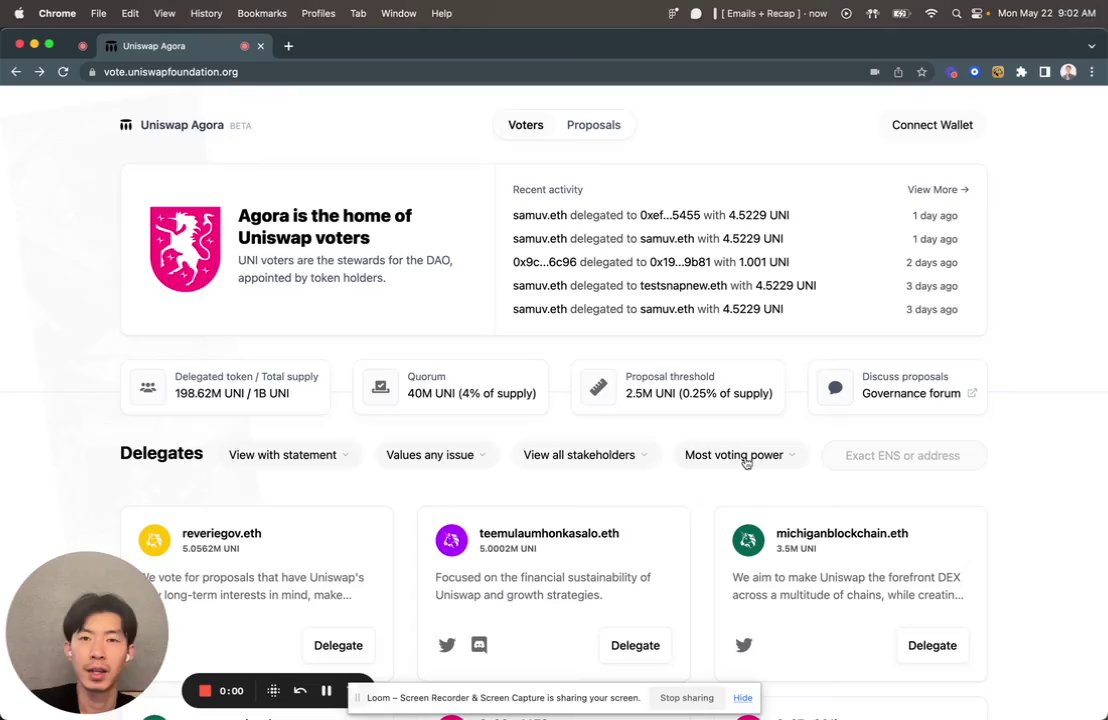Open a new browser tab with plus
The image size is (1108, 720).
(x=288, y=46)
